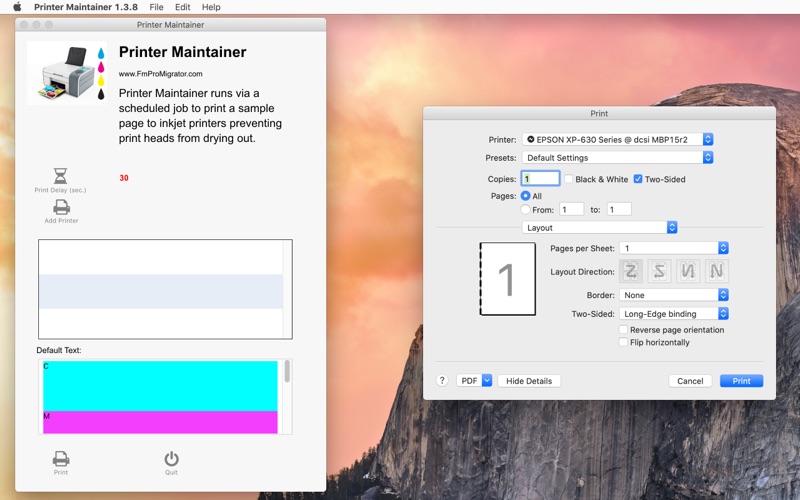Select the first Layout Direction icon
The image size is (800, 500).
(x=631, y=271)
